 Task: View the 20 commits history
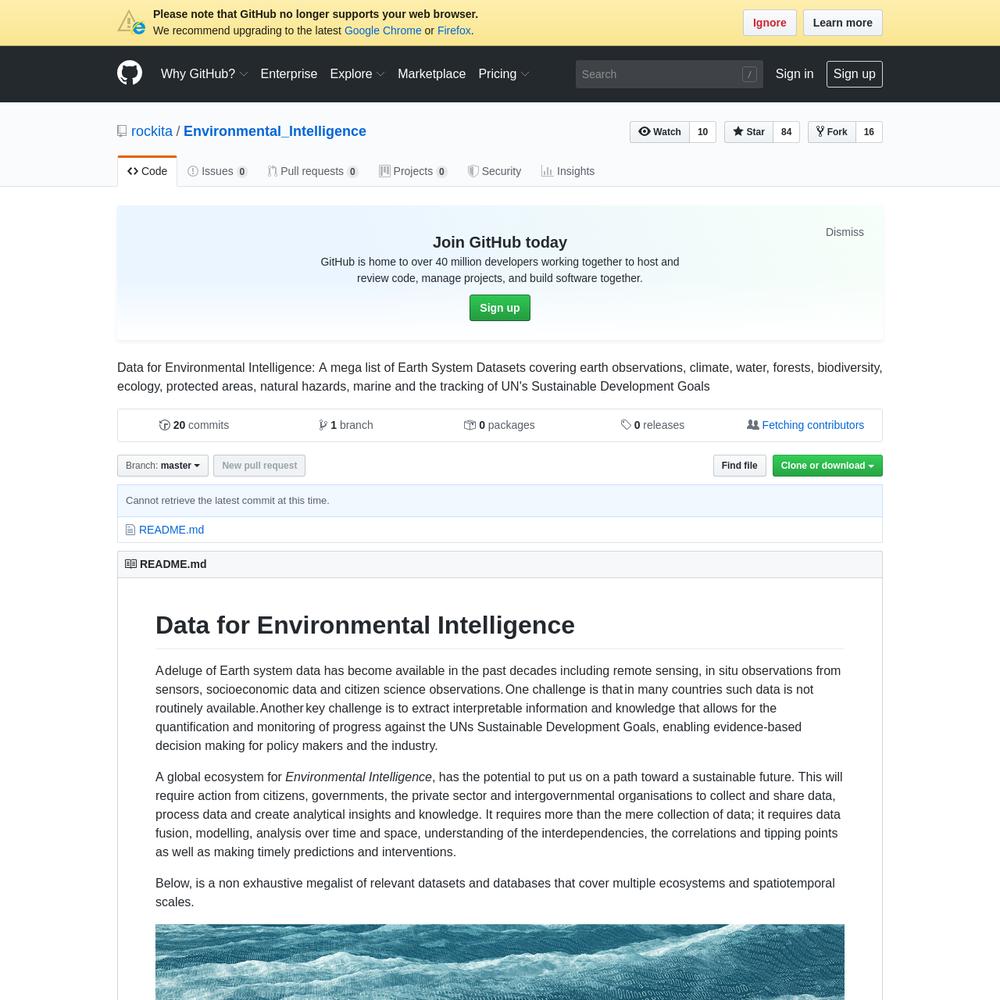click(194, 425)
